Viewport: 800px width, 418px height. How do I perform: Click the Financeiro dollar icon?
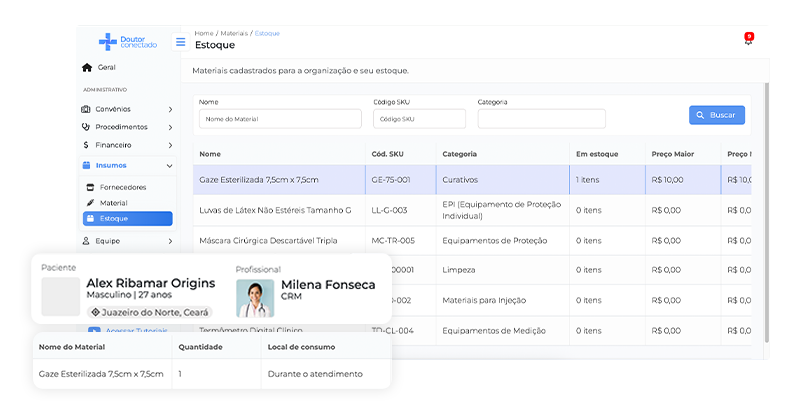pyautogui.click(x=86, y=145)
